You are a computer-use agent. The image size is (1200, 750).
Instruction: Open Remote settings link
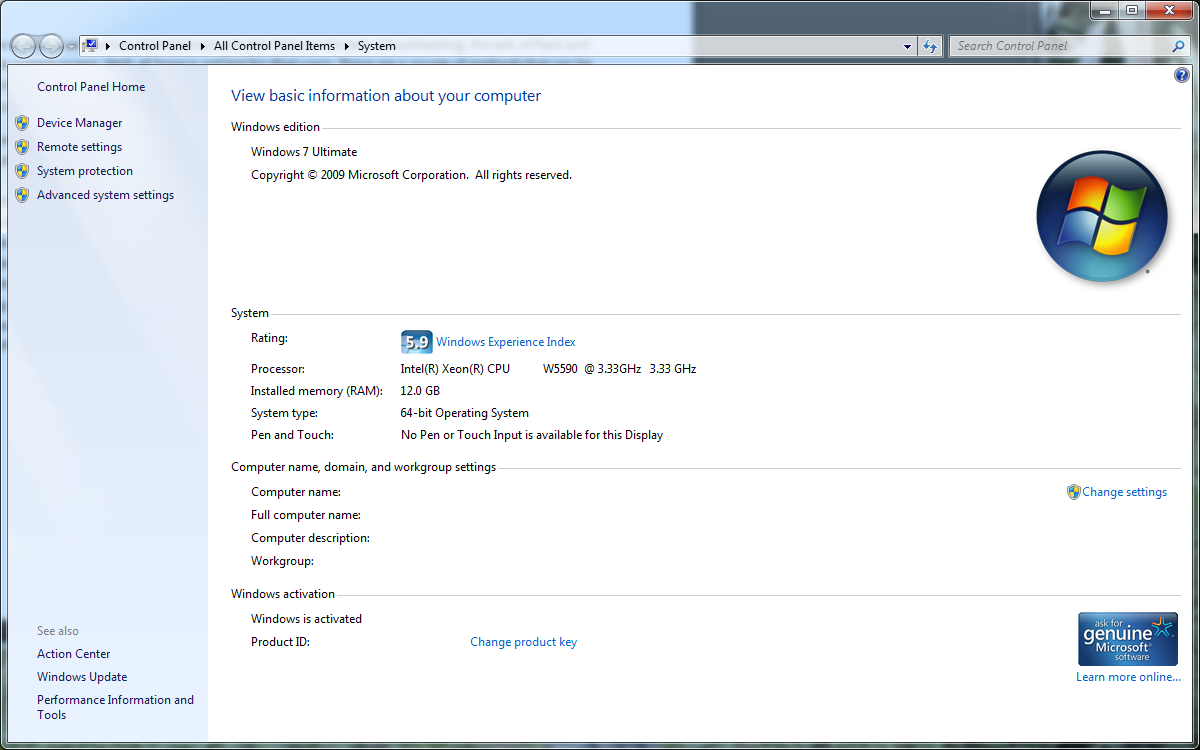[79, 147]
